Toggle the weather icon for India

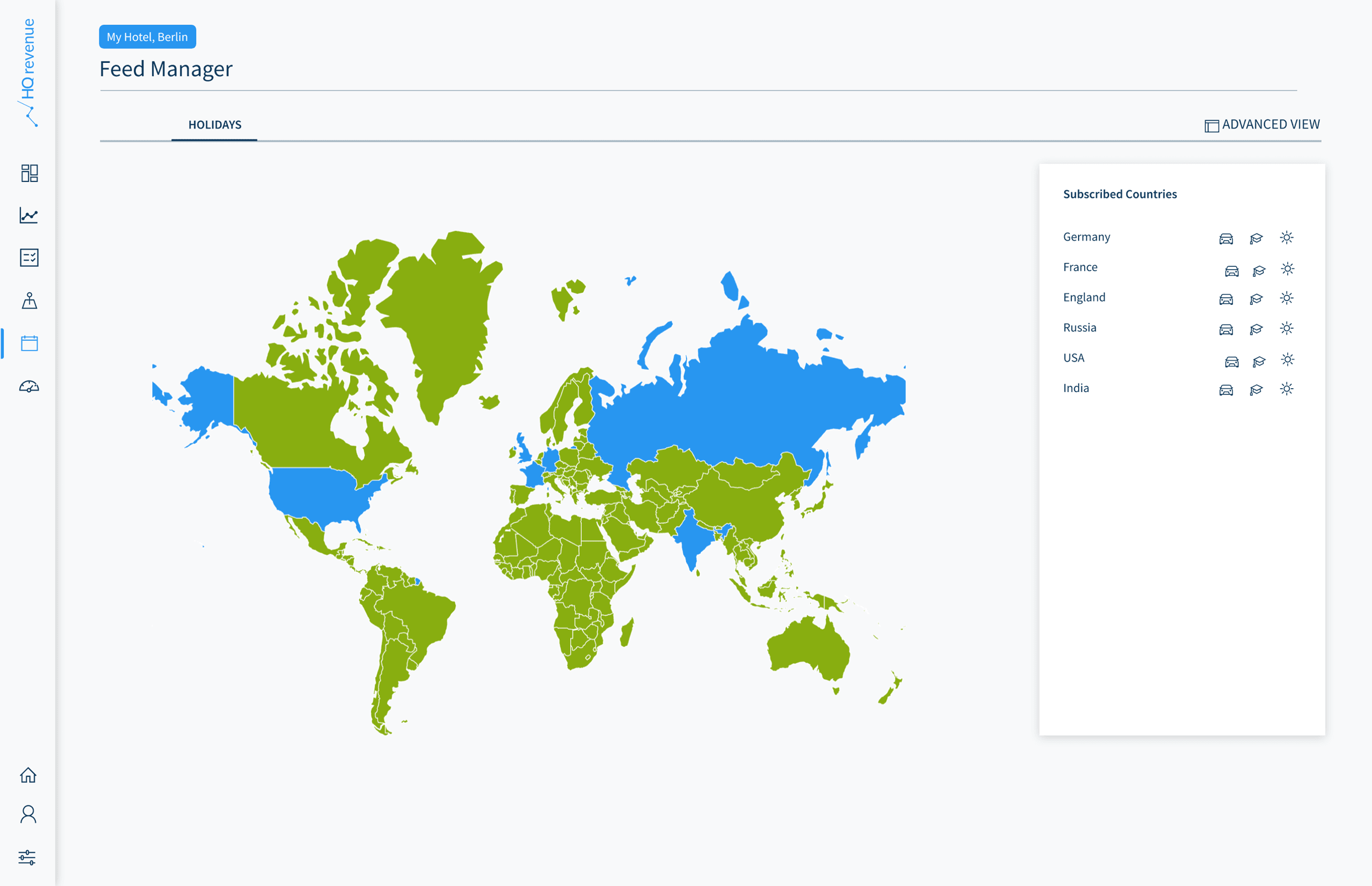(x=1287, y=389)
